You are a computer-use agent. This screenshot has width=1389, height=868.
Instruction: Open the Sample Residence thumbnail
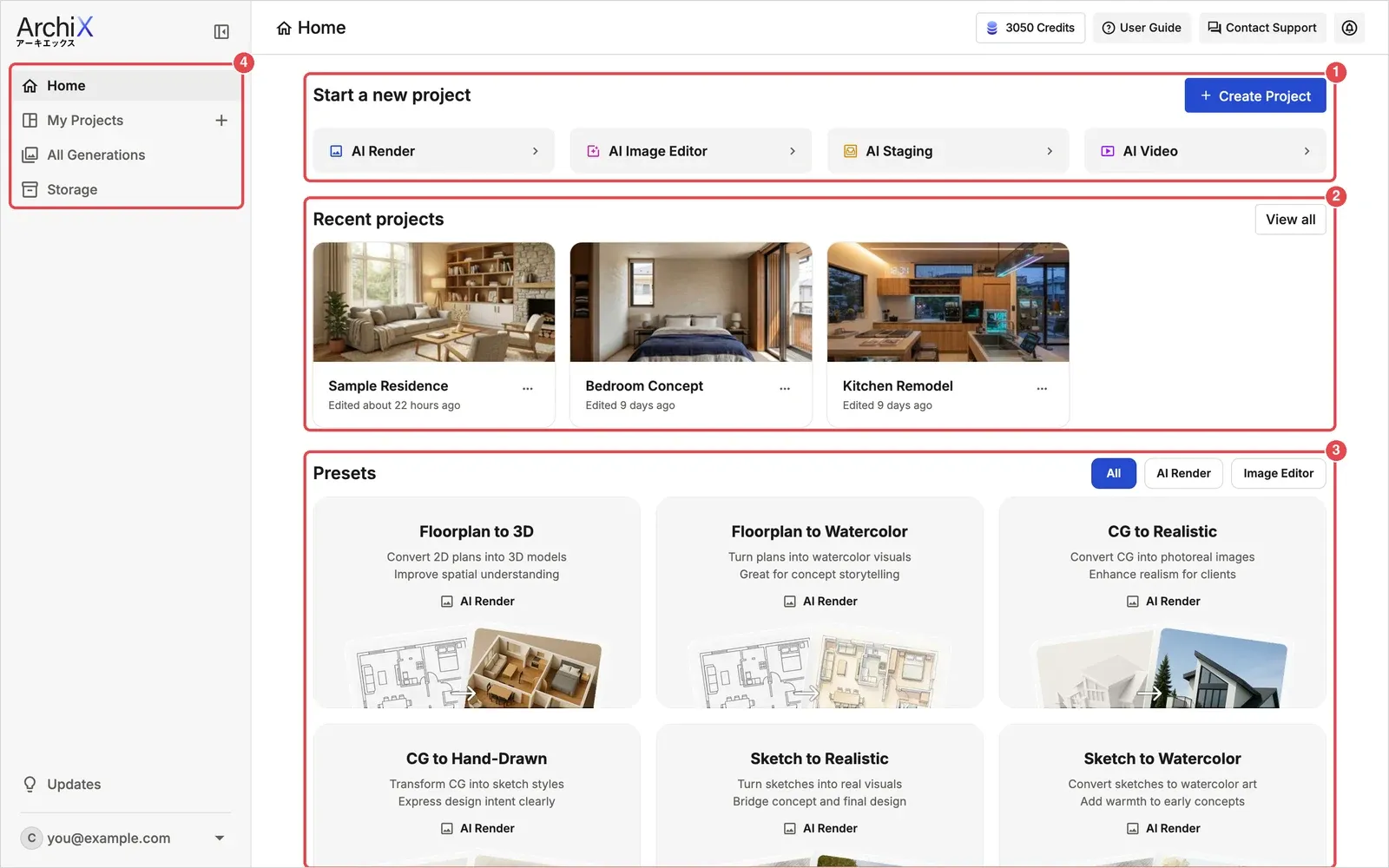pyautogui.click(x=434, y=302)
